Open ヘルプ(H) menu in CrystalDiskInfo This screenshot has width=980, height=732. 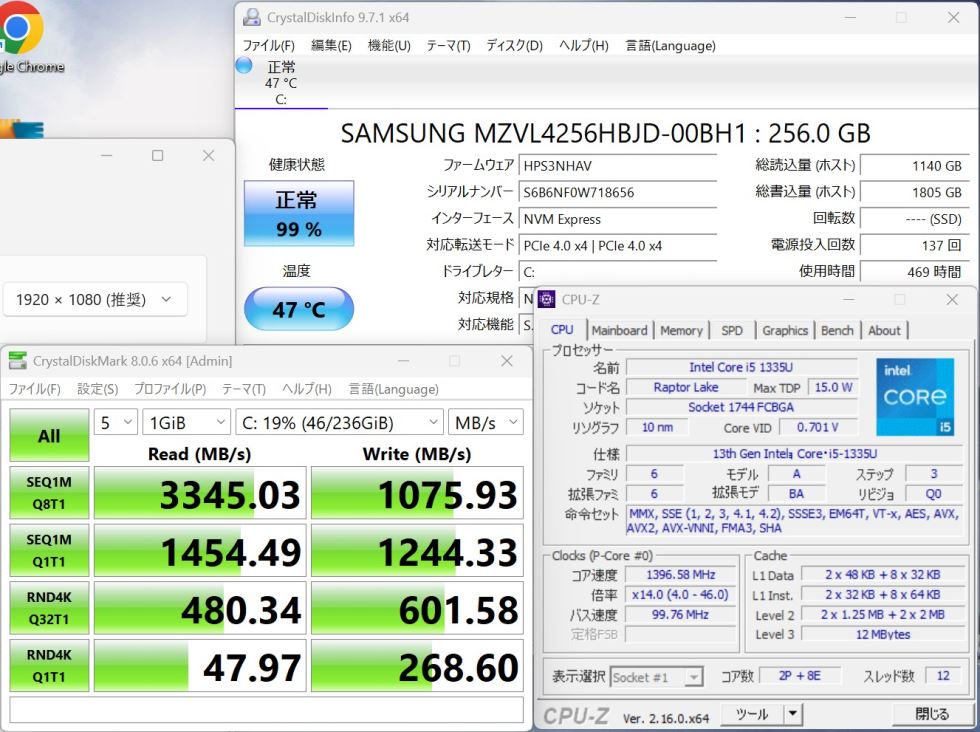(584, 46)
